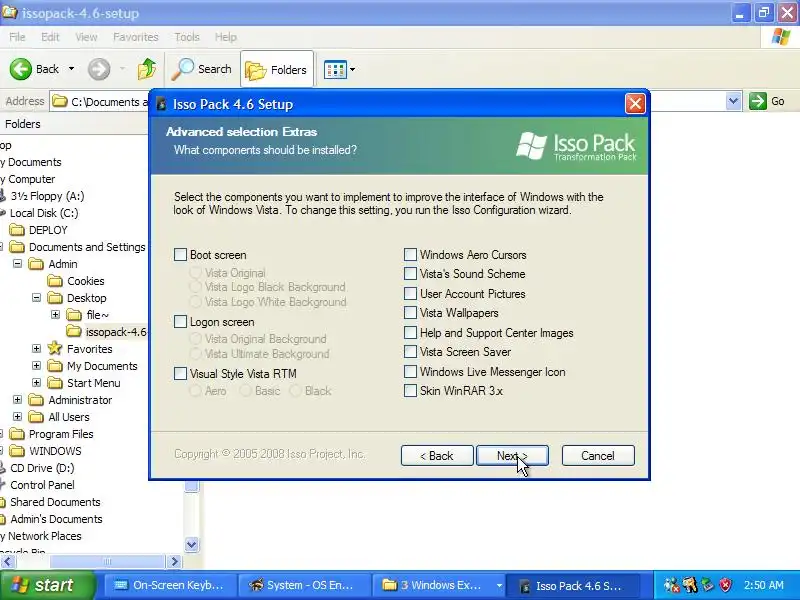Toggle the Folders pane button
Image resolution: width=800 pixels, height=600 pixels.
(277, 69)
